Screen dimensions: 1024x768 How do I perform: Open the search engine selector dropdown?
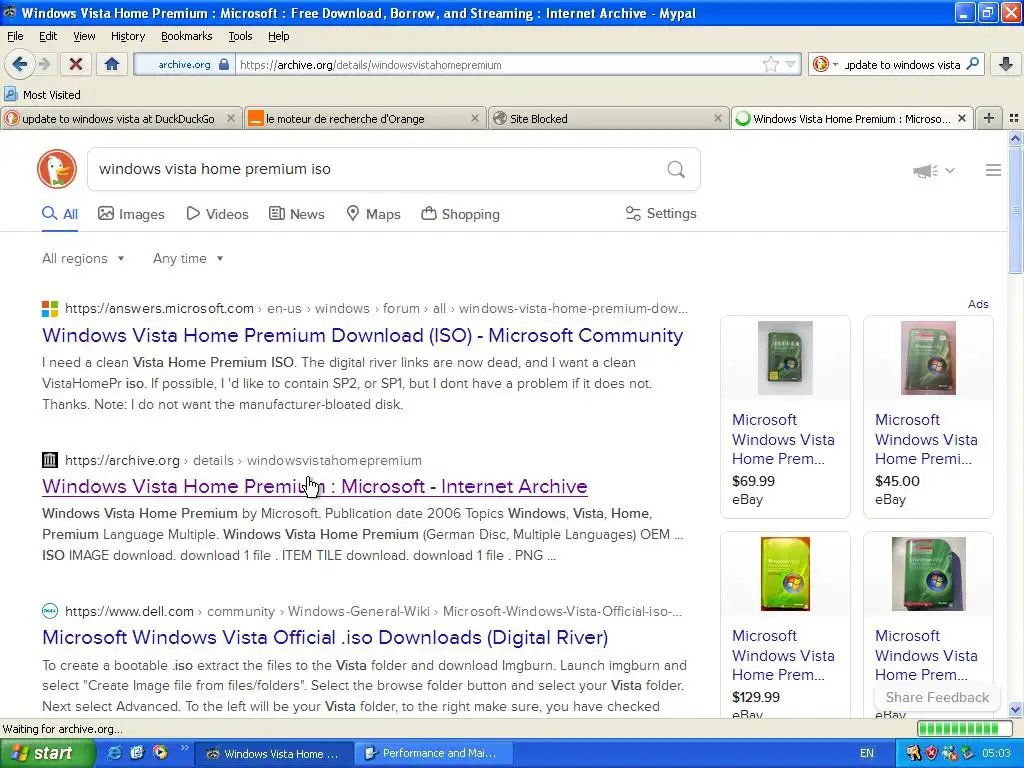825,64
